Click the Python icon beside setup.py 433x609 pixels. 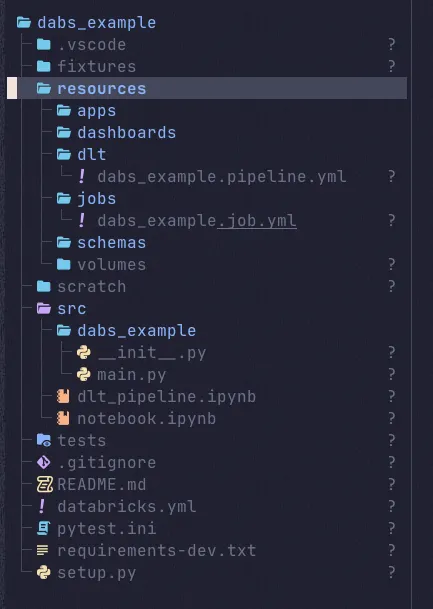[x=43, y=572]
